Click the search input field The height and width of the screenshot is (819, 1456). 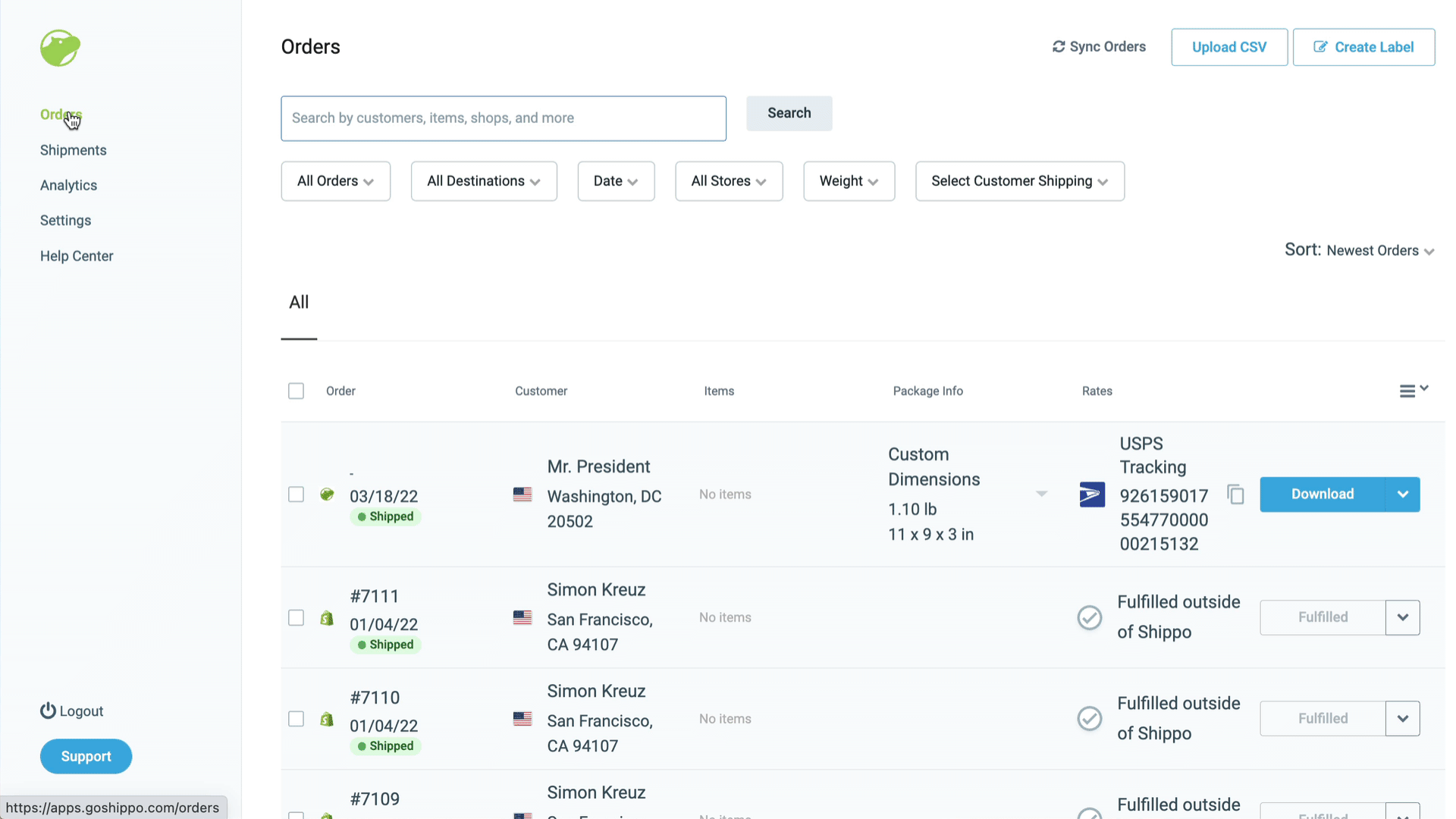[504, 118]
